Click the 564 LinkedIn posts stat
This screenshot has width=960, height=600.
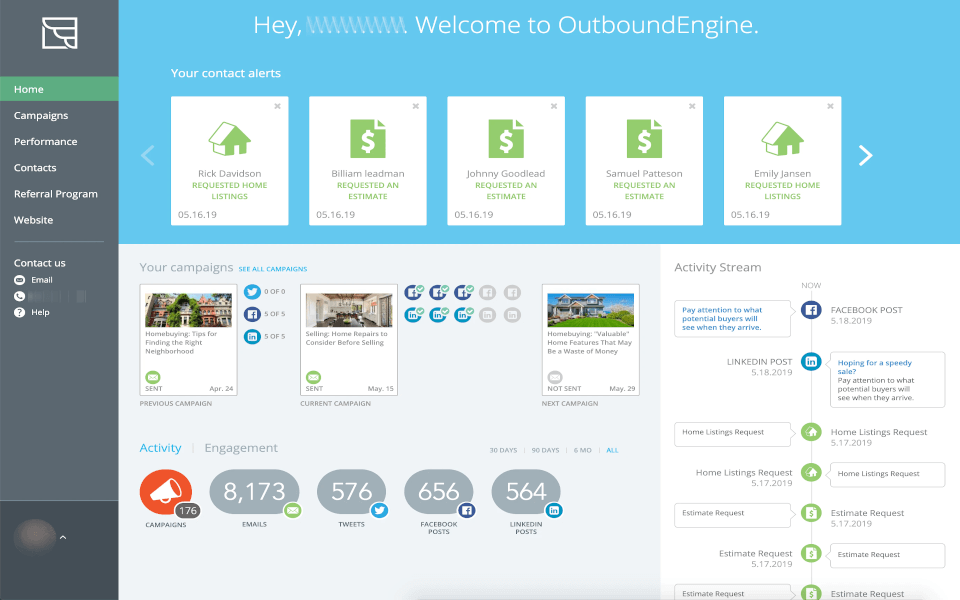point(526,492)
